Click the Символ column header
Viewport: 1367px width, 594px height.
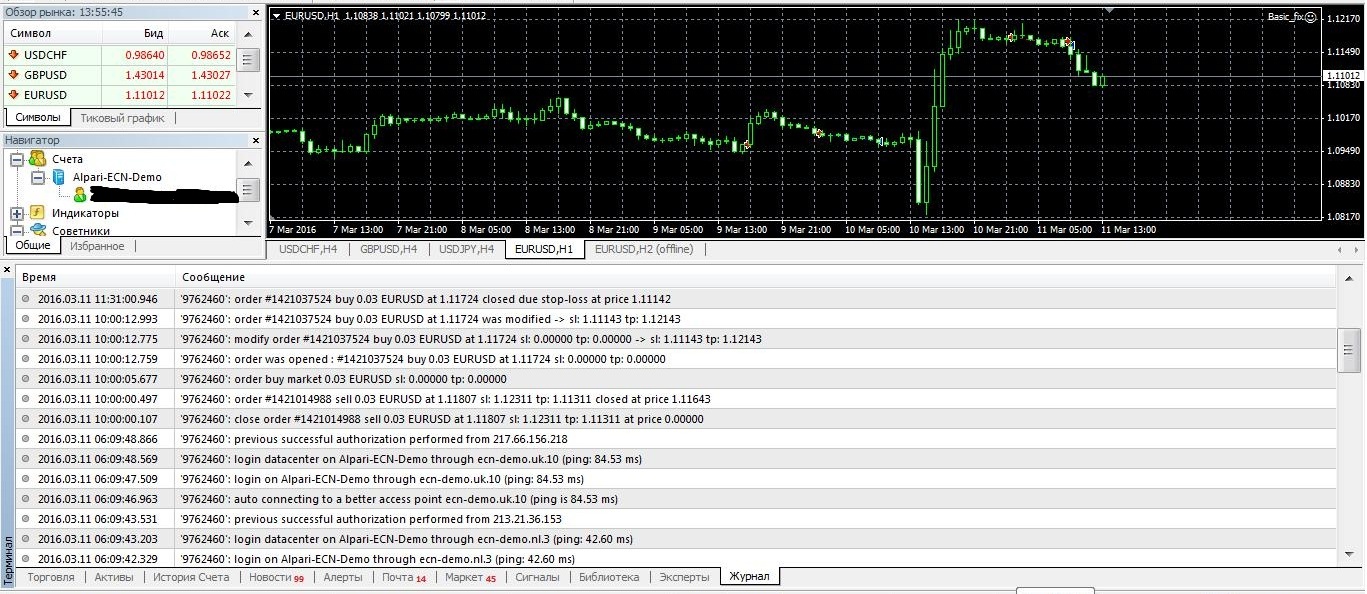tap(52, 33)
